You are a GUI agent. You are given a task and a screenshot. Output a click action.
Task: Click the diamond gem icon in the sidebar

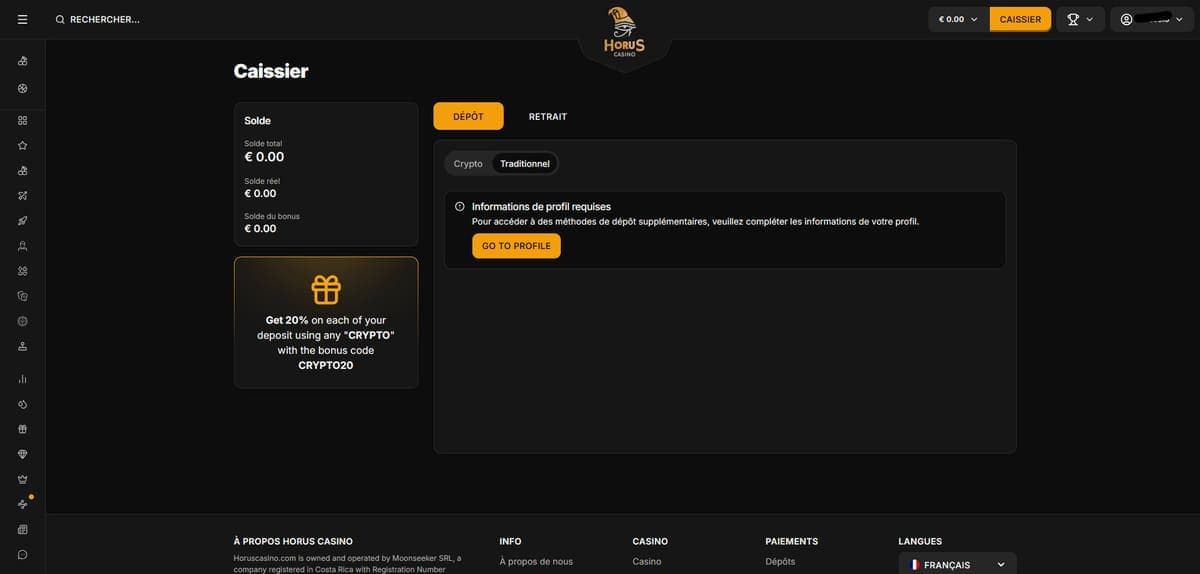click(22, 454)
